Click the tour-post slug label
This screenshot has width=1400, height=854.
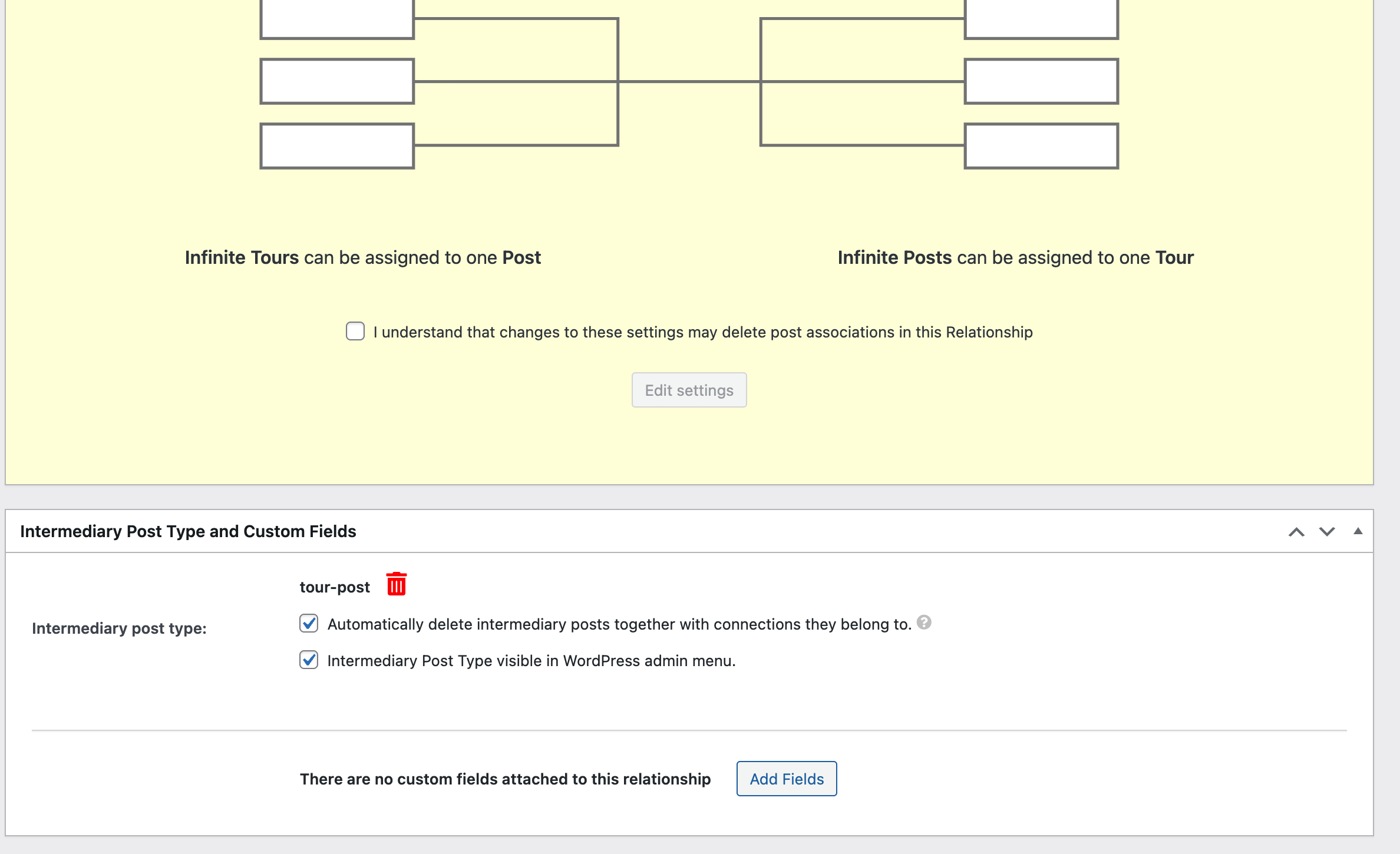[x=335, y=587]
